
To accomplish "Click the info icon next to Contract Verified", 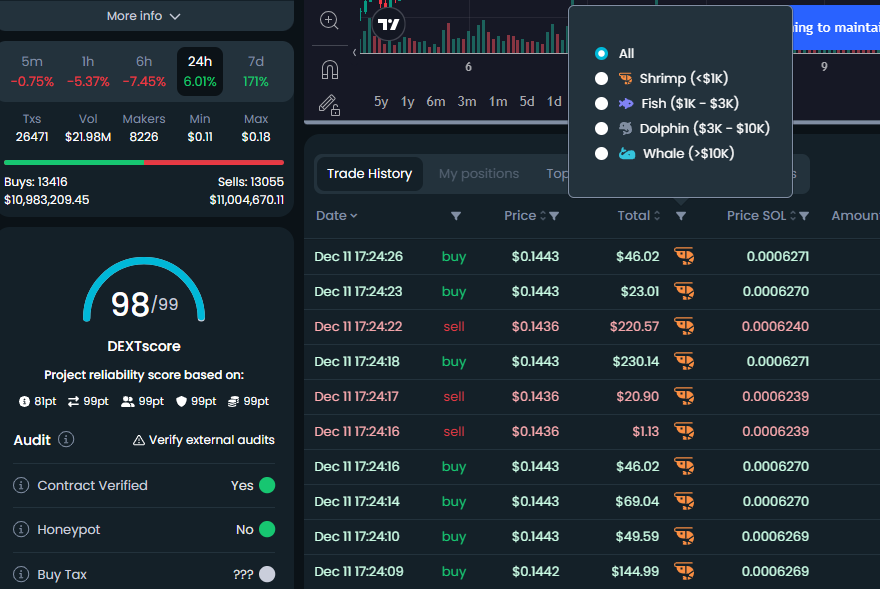I will pyautogui.click(x=22, y=484).
